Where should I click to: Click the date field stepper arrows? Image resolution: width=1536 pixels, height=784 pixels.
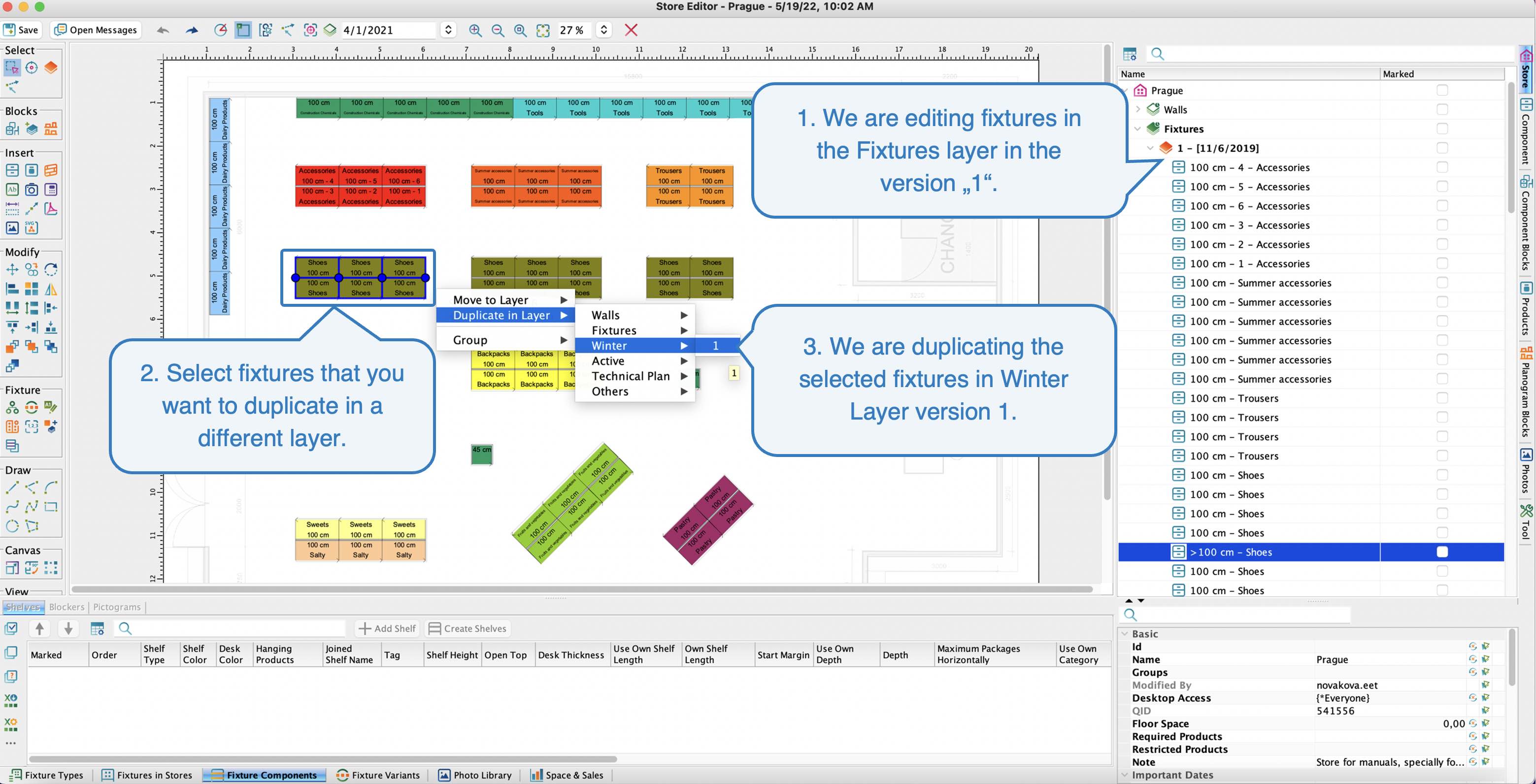pos(448,30)
